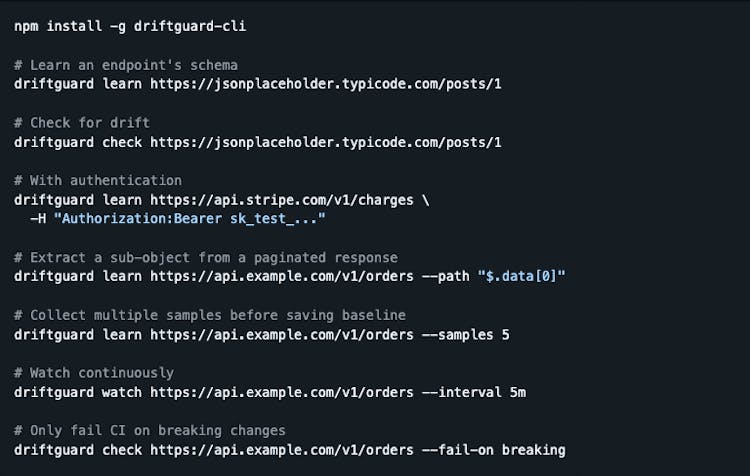Click the -H flag before the Authorization header
This screenshot has width=750, height=476.
(x=38, y=219)
